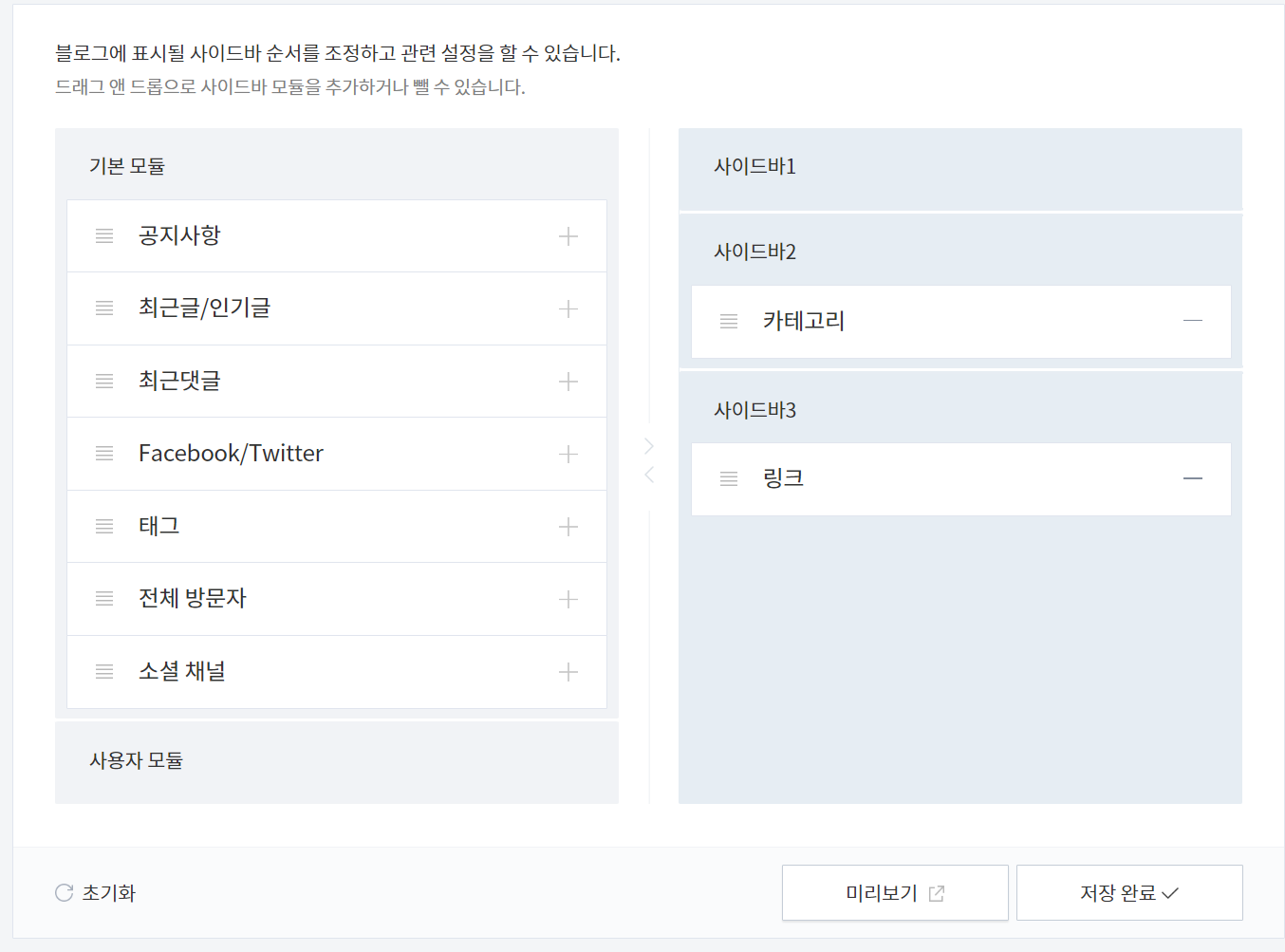Viewport: 1285px width, 952px height.
Task: Add 최근글/인기글 using its plus icon
Action: click(x=568, y=308)
